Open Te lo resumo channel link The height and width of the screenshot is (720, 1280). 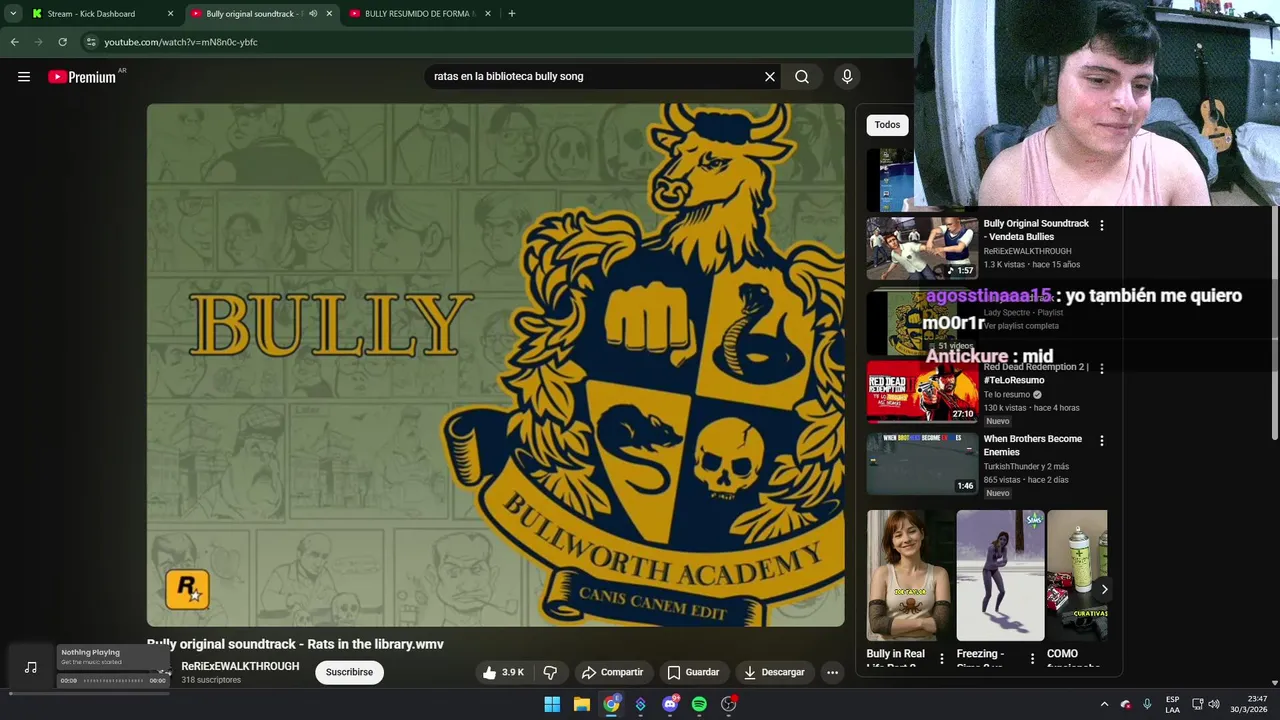[x=1006, y=394]
